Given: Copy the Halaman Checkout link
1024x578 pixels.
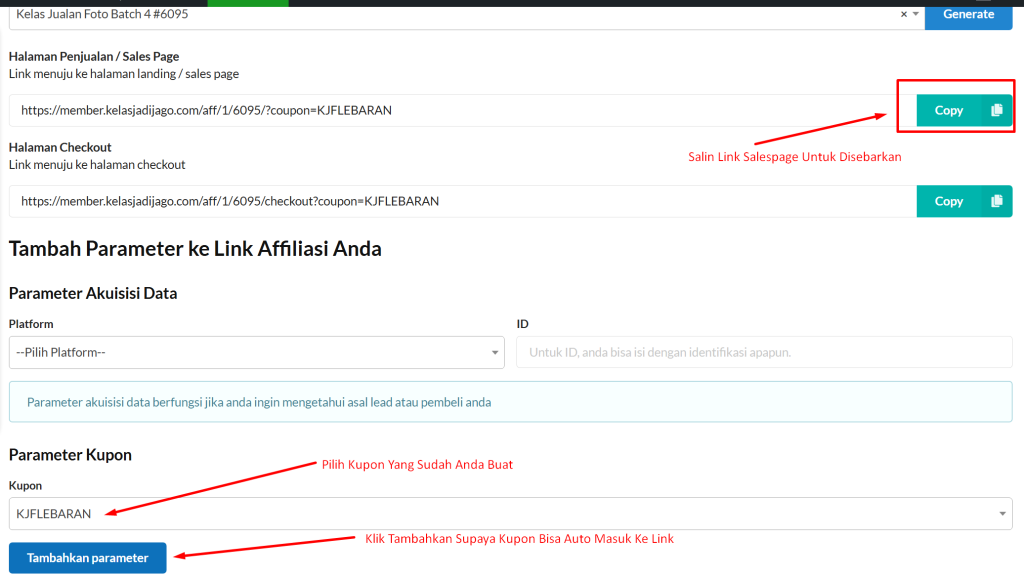Looking at the screenshot, I should click(x=948, y=201).
